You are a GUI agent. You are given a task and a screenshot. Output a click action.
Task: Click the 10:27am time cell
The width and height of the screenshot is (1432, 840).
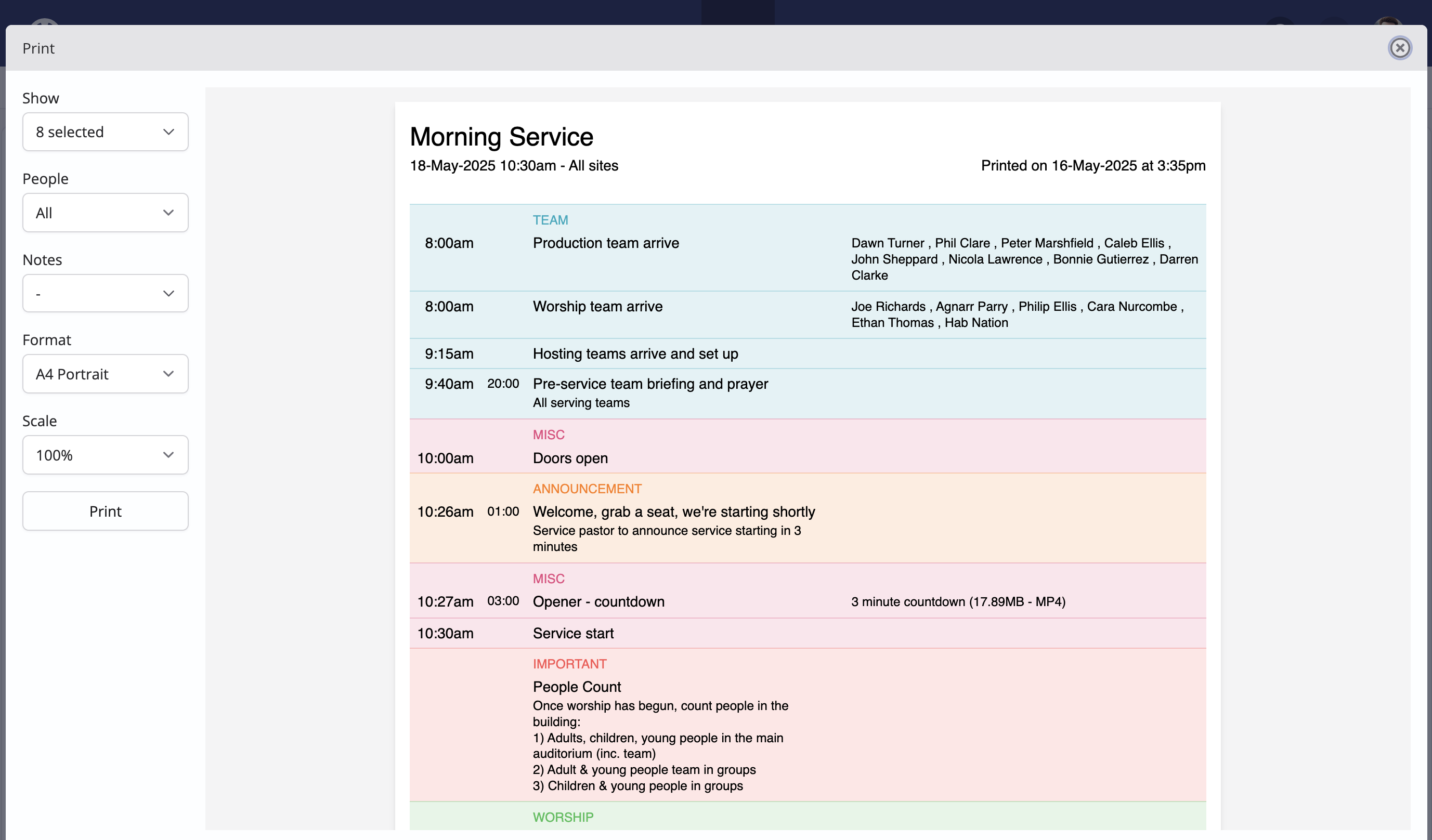click(445, 602)
